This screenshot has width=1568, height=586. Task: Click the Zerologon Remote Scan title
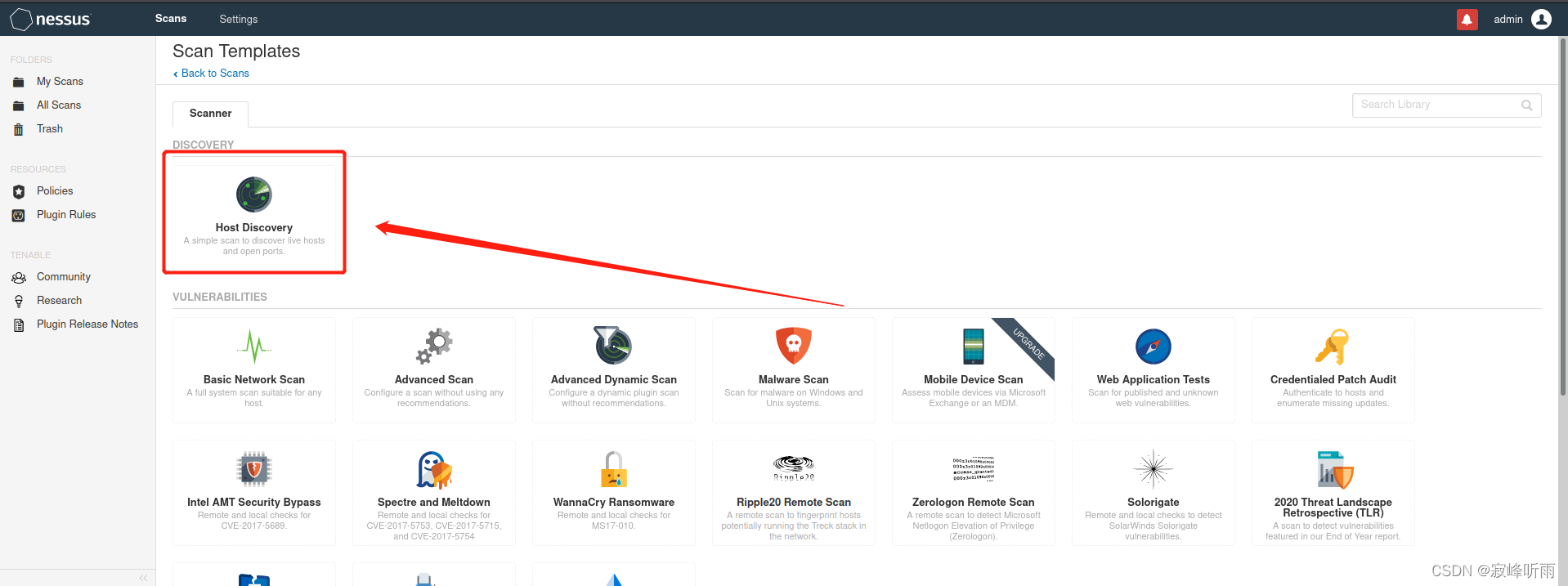pyautogui.click(x=974, y=503)
